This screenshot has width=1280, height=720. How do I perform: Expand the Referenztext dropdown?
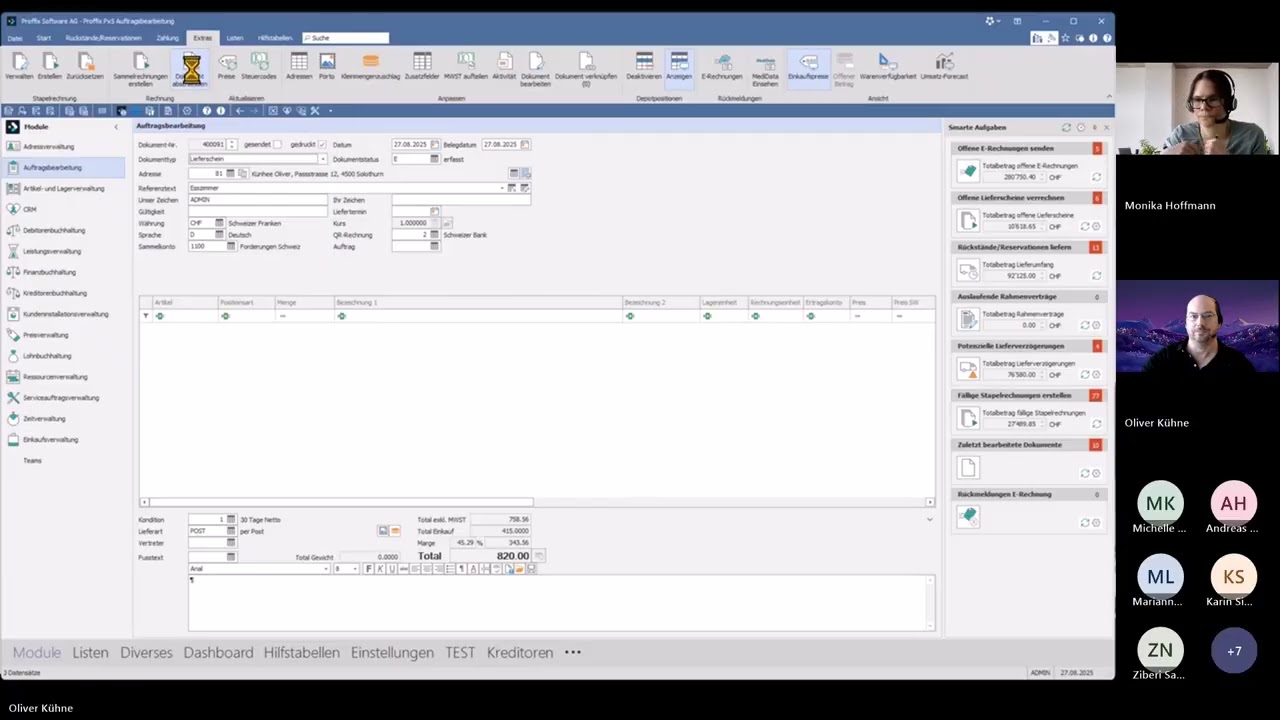point(502,188)
